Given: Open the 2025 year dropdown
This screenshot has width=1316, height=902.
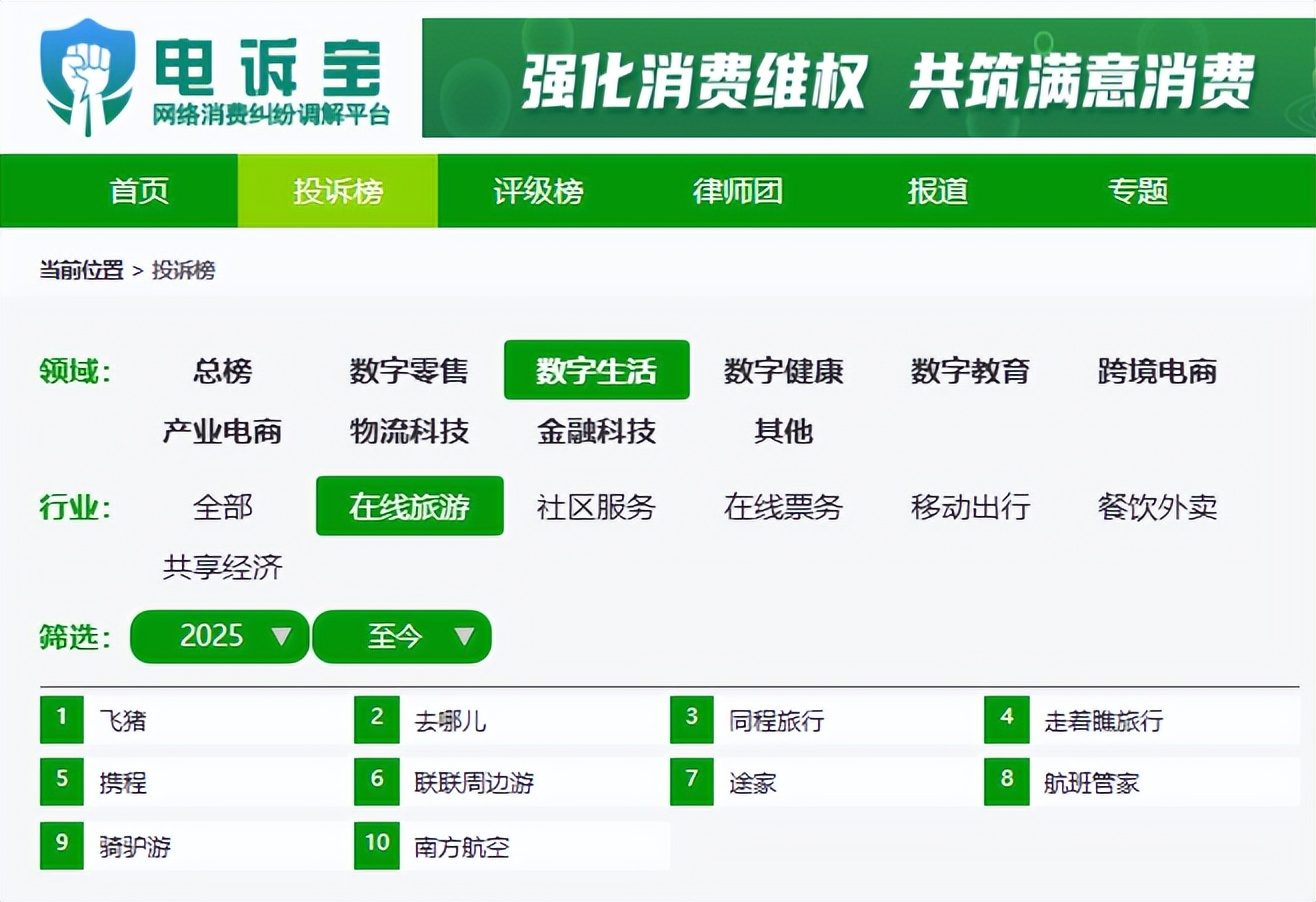Looking at the screenshot, I should point(220,637).
